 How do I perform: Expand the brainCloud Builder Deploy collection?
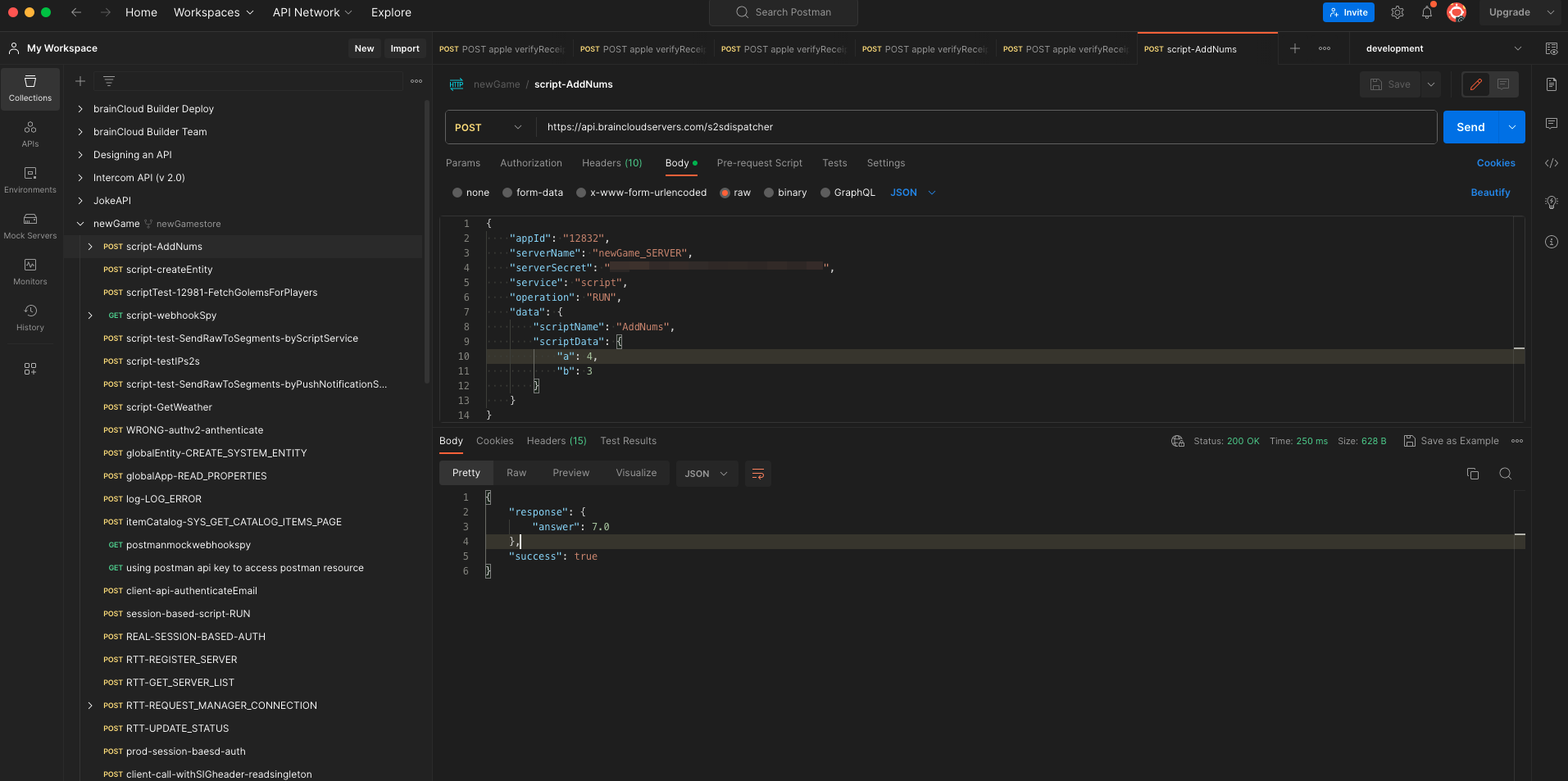pos(80,109)
